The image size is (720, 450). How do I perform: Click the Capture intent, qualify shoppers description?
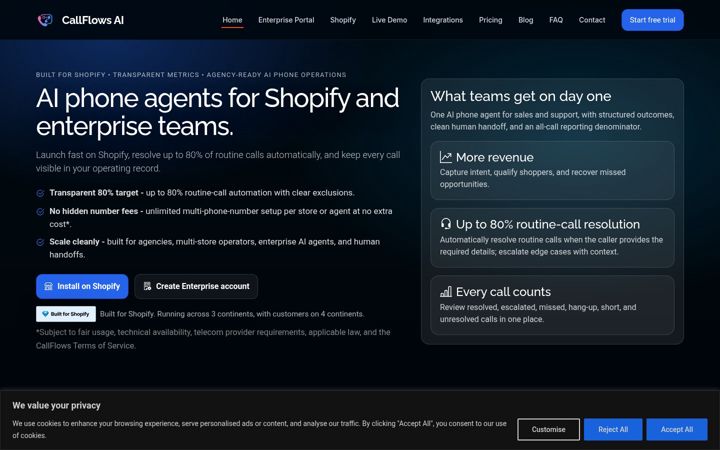(x=533, y=178)
